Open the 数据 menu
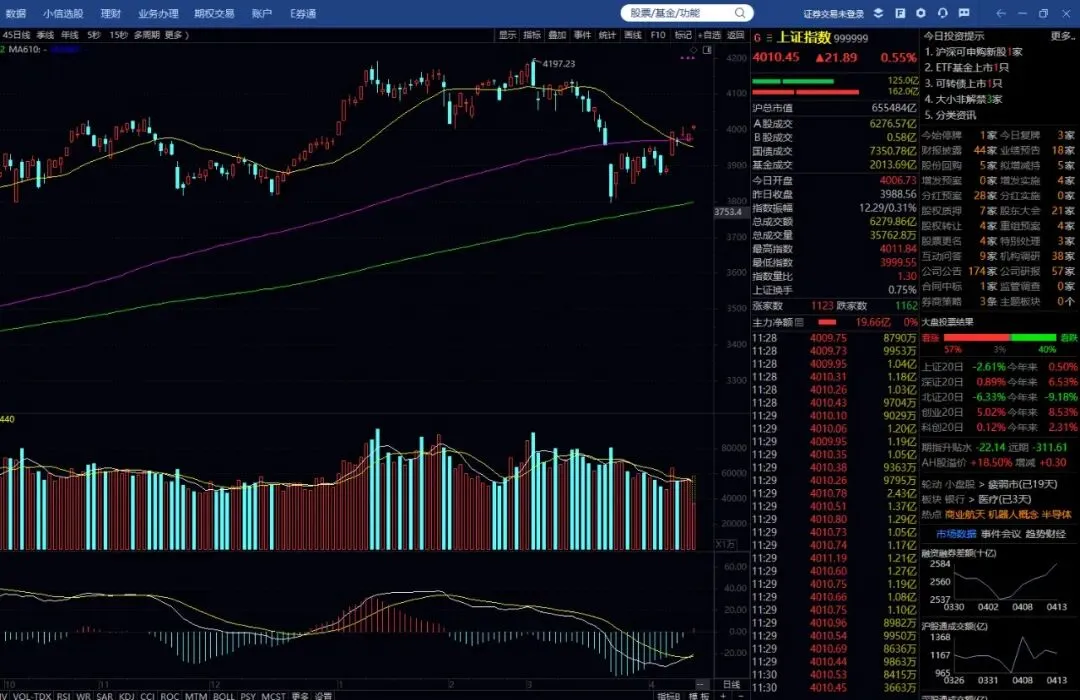Screen dimensions: 1080x700 click(x=15, y=13)
